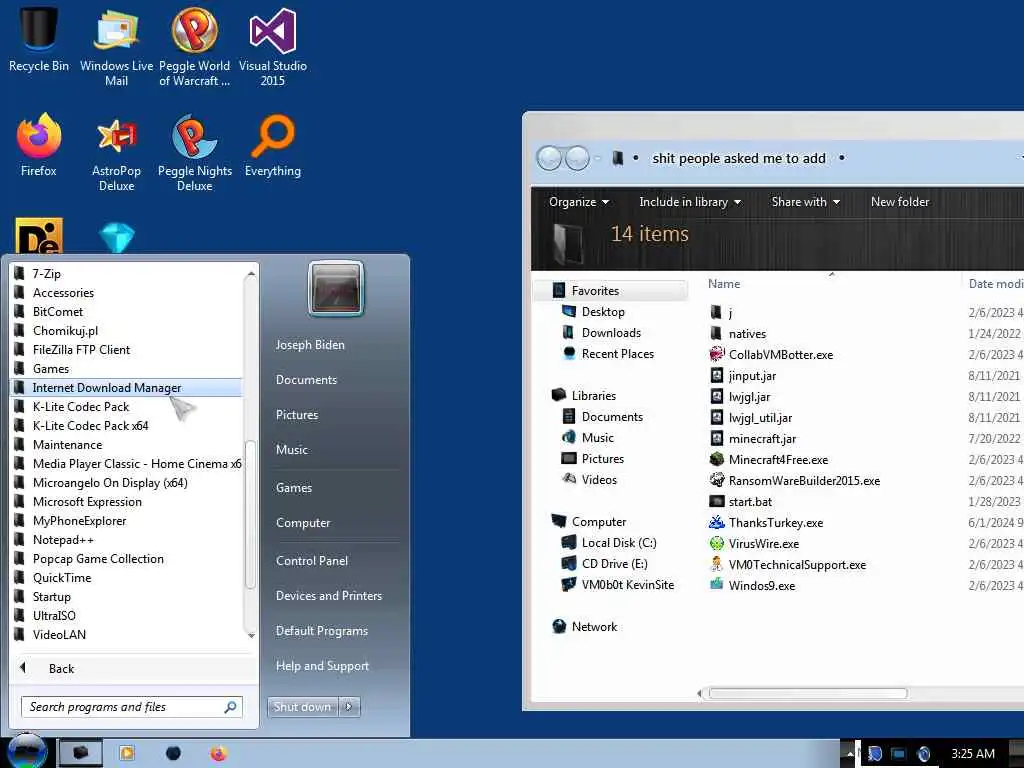Select the CollabVMBotter.exe file icon

pyautogui.click(x=716, y=355)
